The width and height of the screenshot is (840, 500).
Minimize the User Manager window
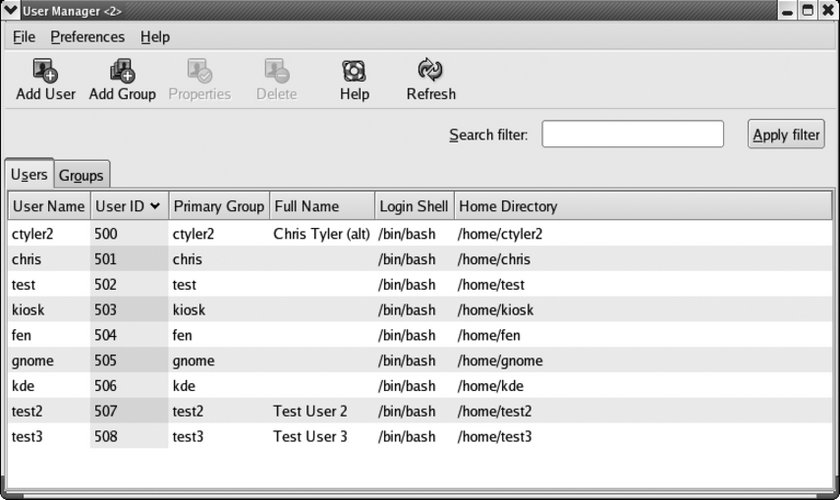pyautogui.click(x=788, y=10)
